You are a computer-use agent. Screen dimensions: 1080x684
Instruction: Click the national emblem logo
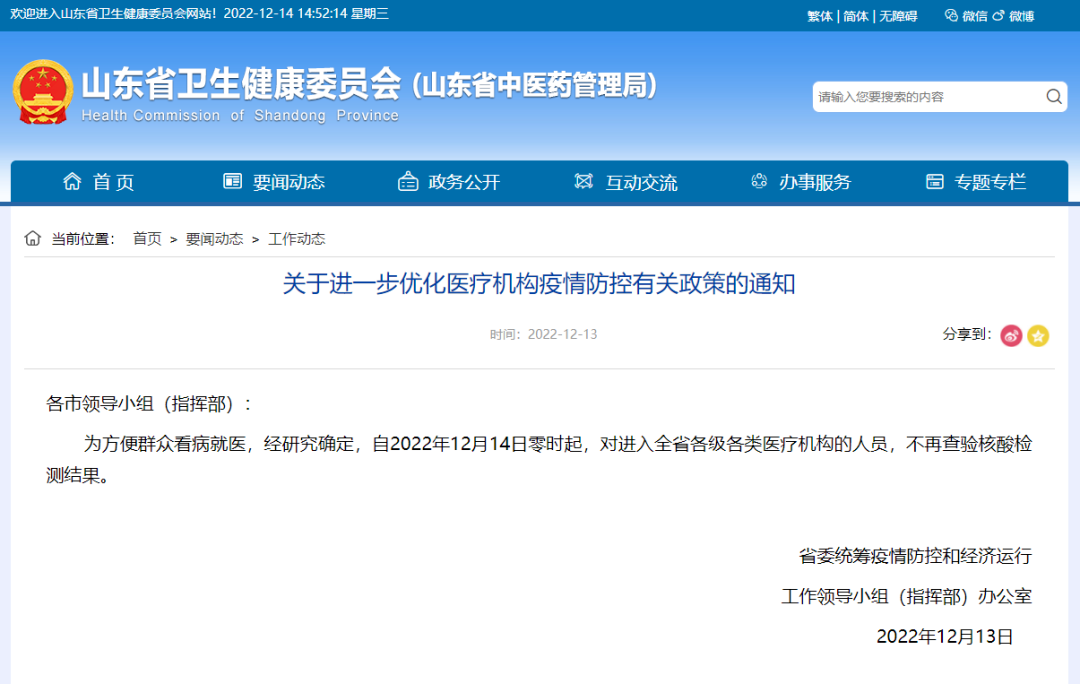click(x=43, y=92)
